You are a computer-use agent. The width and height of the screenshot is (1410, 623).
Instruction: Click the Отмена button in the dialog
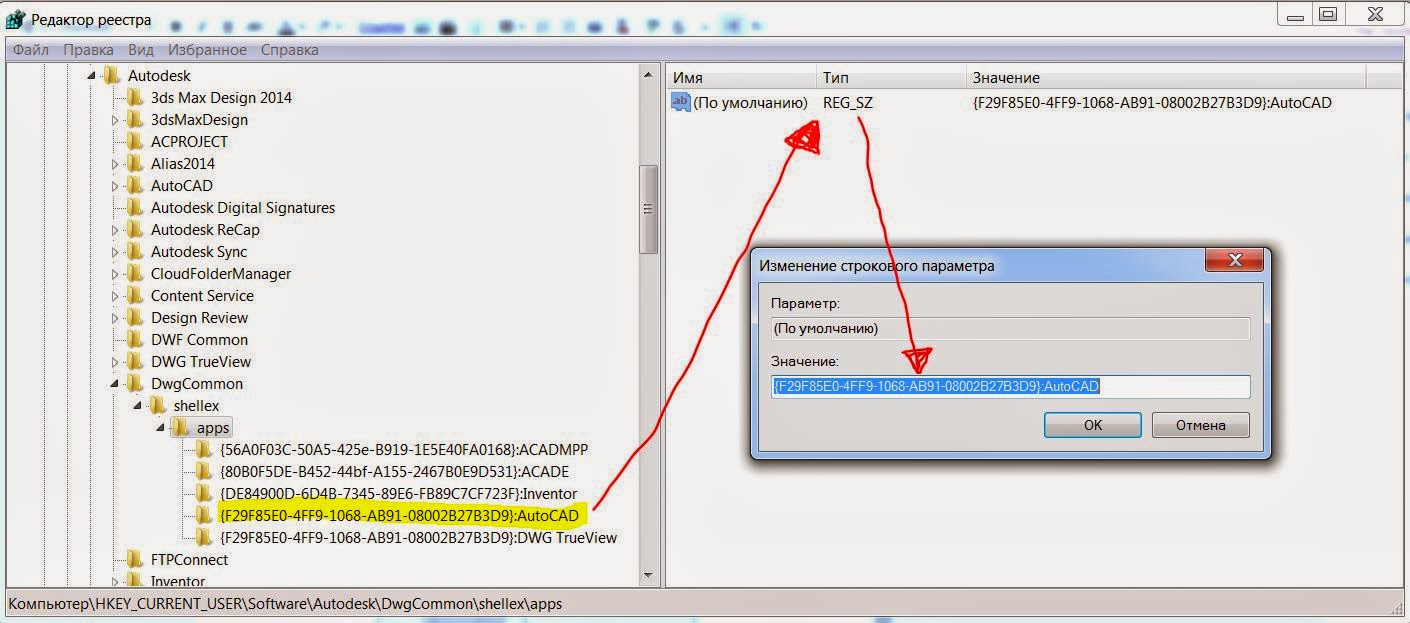tap(1200, 424)
